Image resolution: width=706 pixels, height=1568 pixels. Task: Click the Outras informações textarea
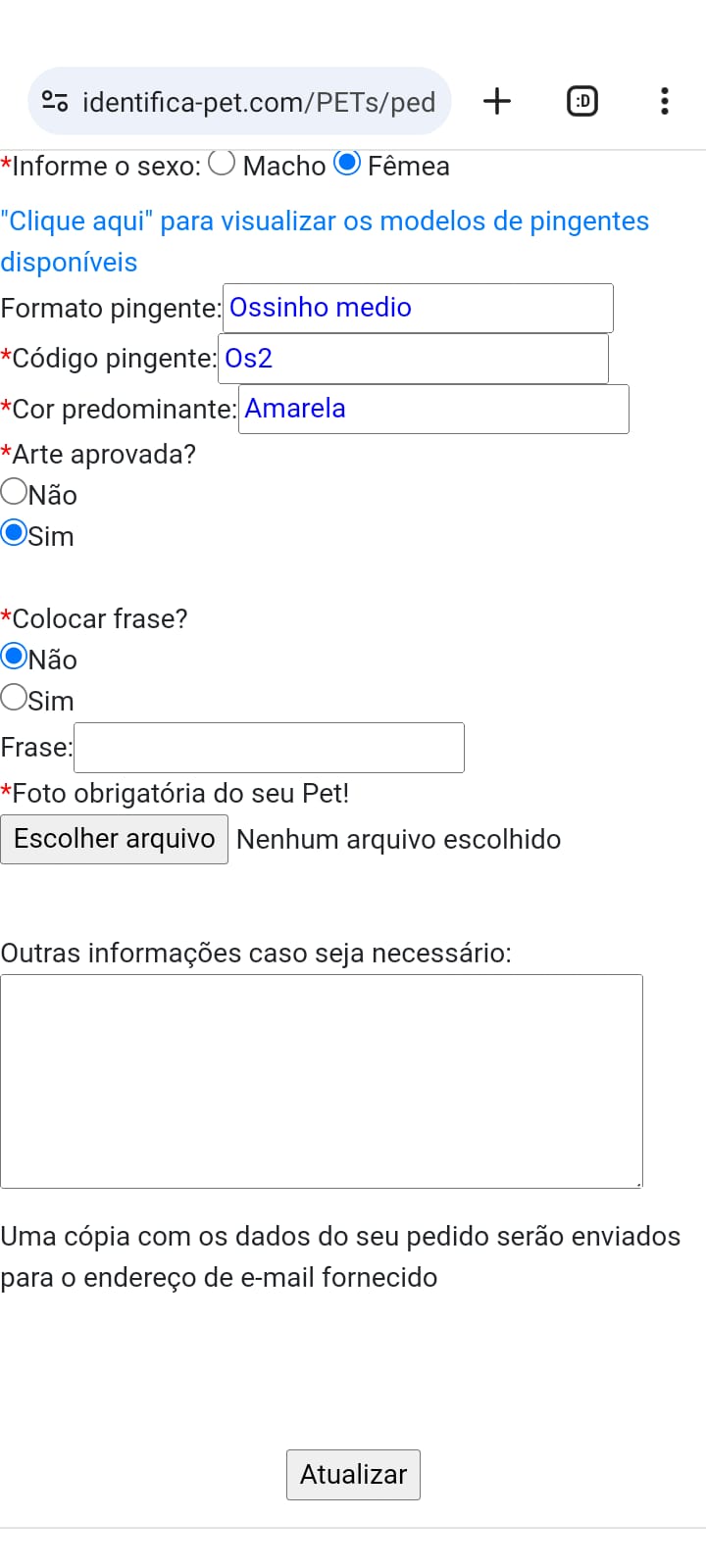point(322,1081)
